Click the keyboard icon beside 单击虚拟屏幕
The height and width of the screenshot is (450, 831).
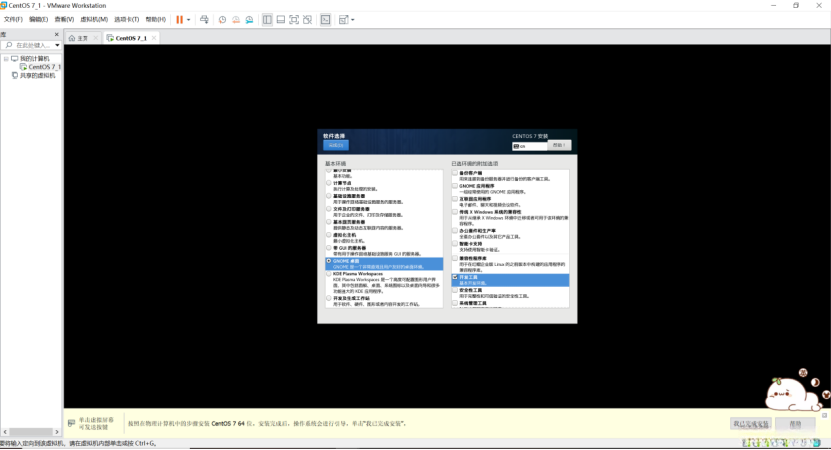[x=72, y=423]
